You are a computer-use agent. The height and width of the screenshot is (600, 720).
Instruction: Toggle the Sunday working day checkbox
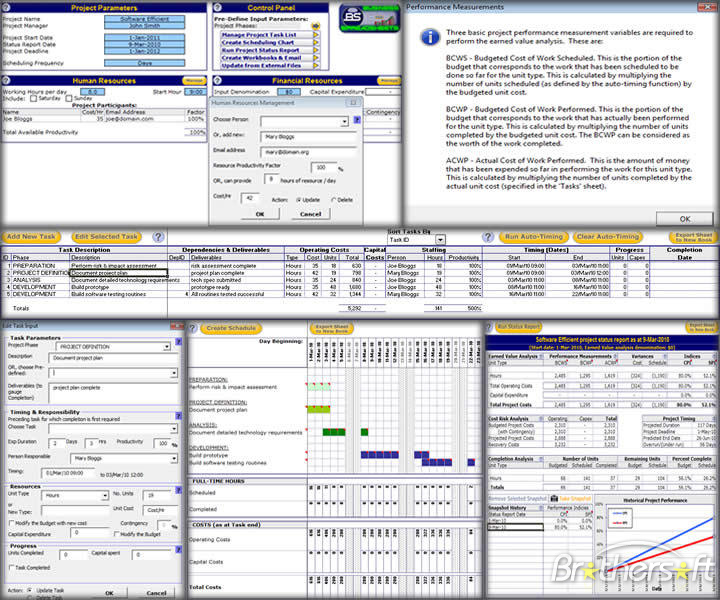69,99
